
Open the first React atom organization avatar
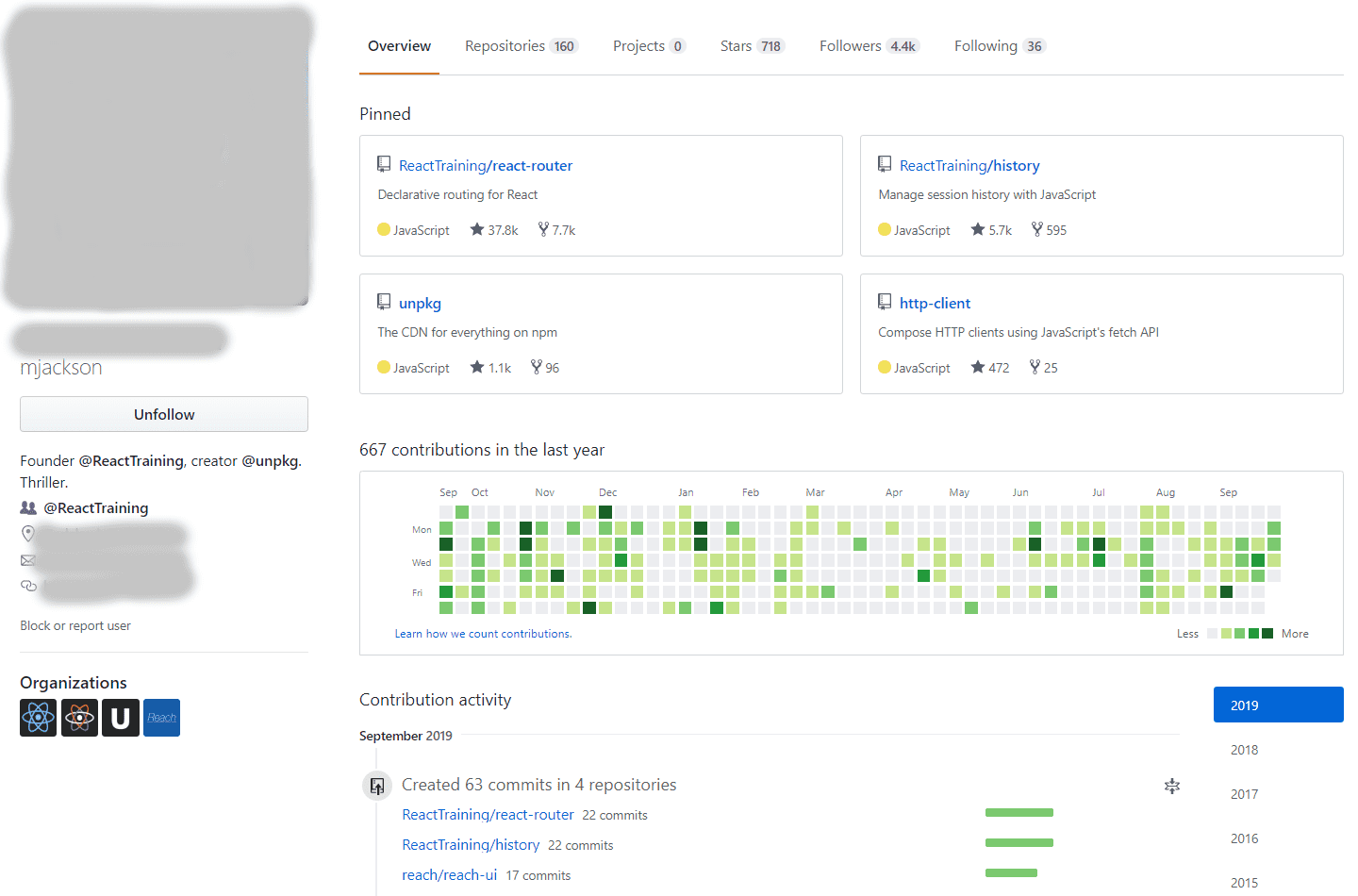(38, 718)
